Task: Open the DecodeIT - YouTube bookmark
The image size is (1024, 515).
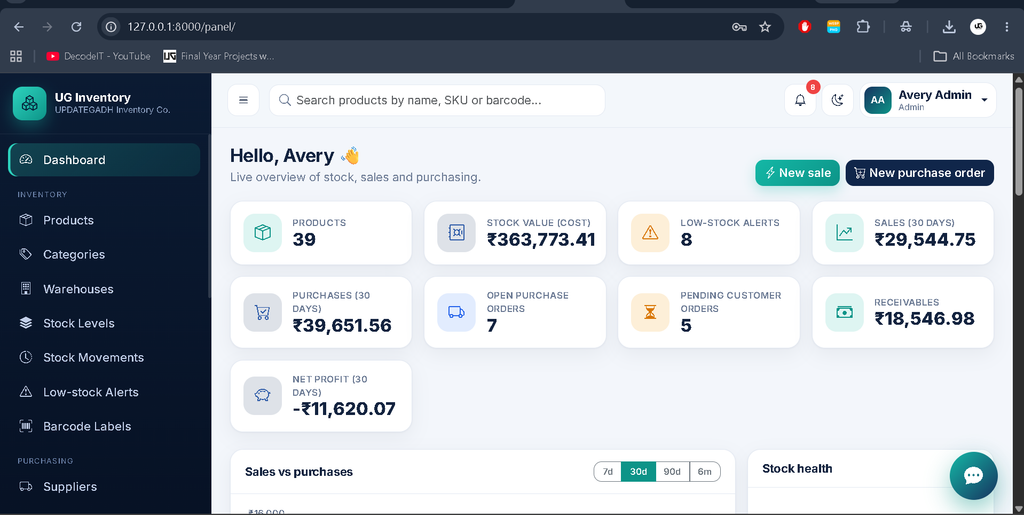Action: point(98,56)
